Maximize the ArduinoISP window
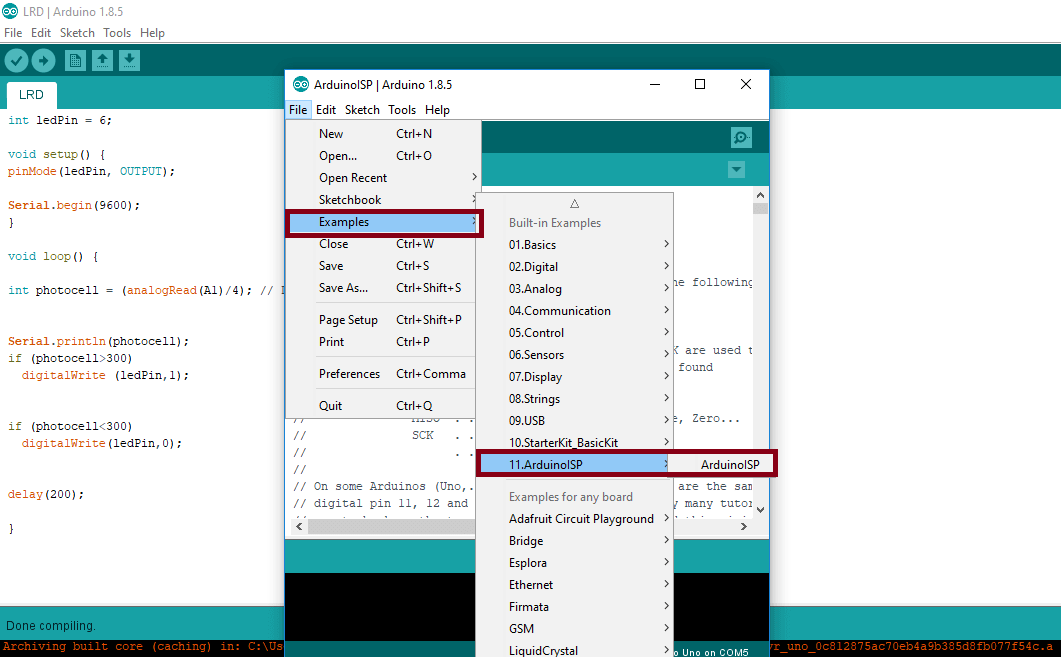 (700, 84)
